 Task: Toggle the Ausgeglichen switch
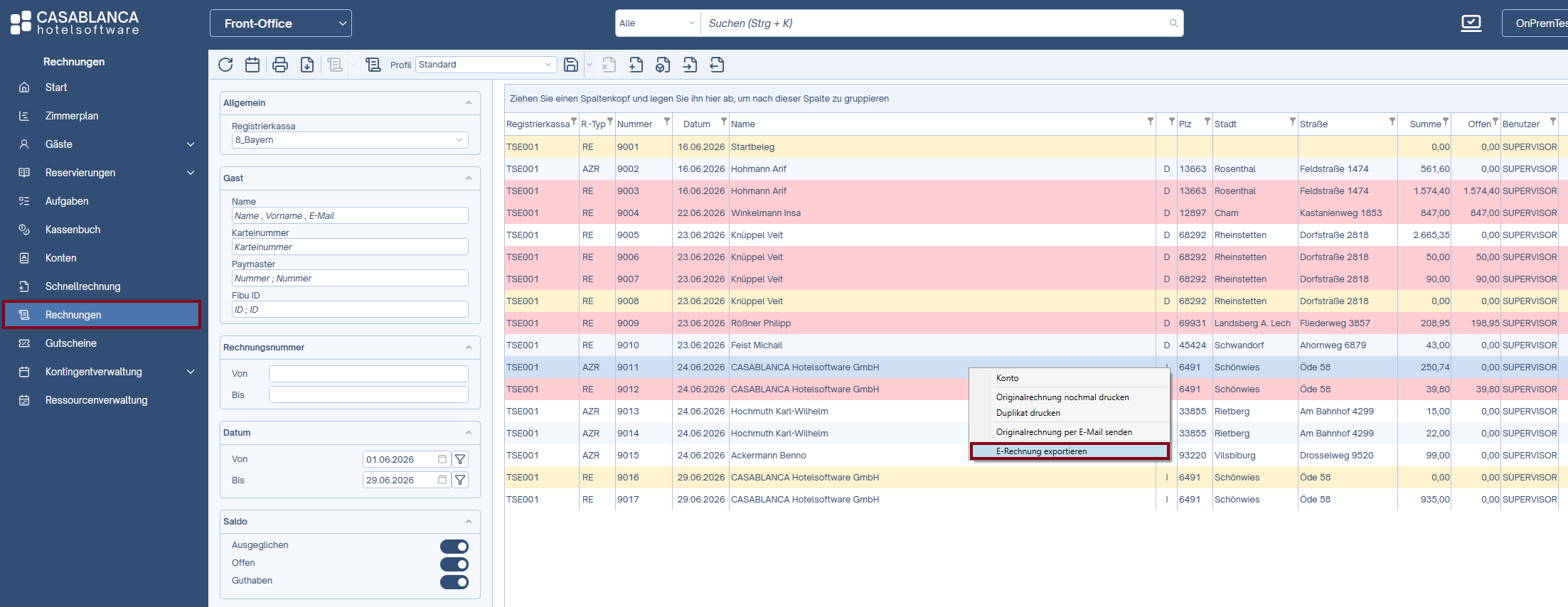click(454, 547)
